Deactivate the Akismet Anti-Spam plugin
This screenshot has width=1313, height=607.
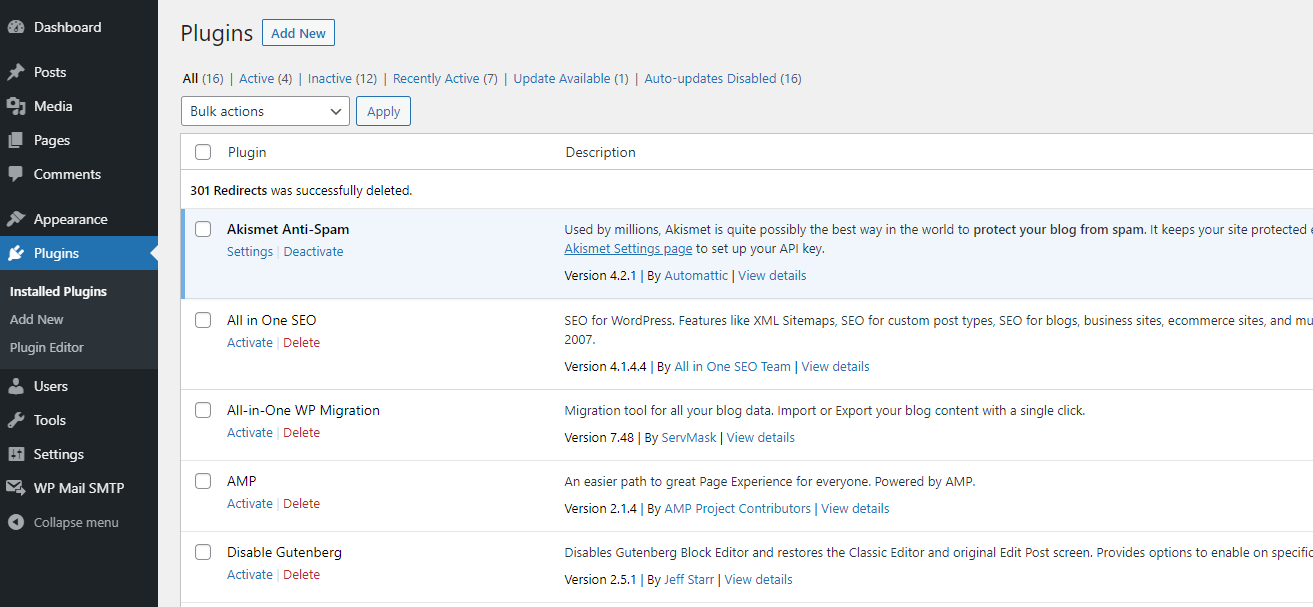tap(313, 252)
